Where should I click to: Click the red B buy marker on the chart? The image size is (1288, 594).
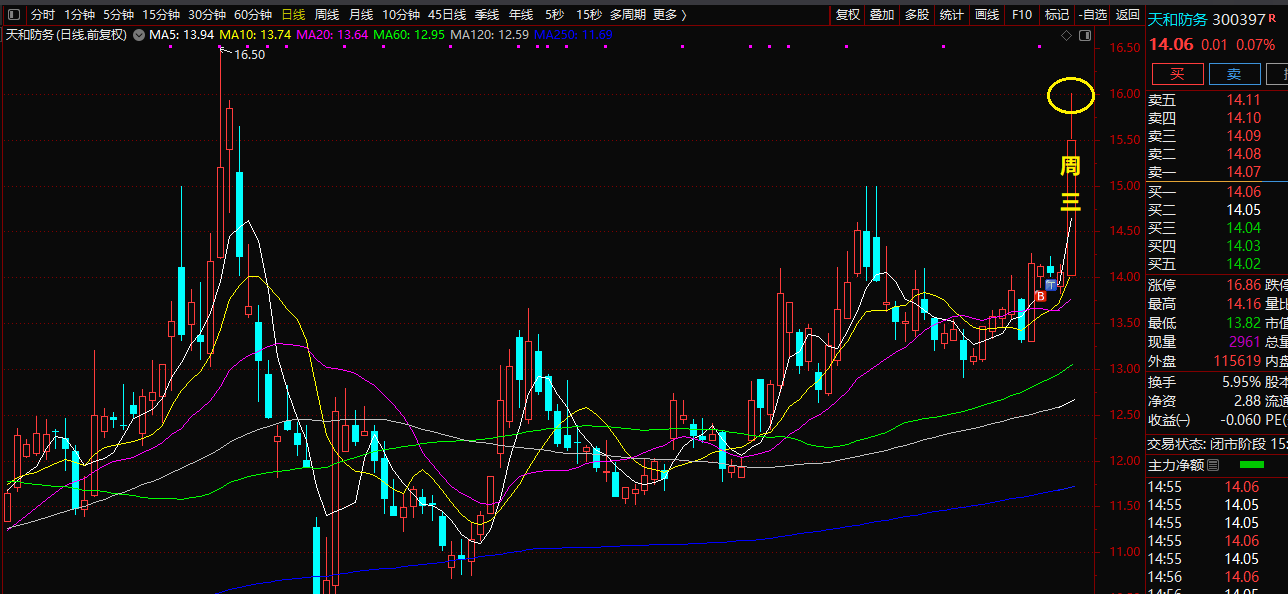tap(1041, 296)
